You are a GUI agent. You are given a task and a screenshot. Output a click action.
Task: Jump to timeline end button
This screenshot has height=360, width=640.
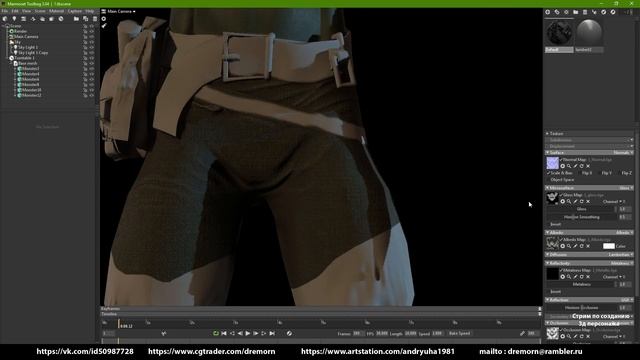[x=272, y=333]
